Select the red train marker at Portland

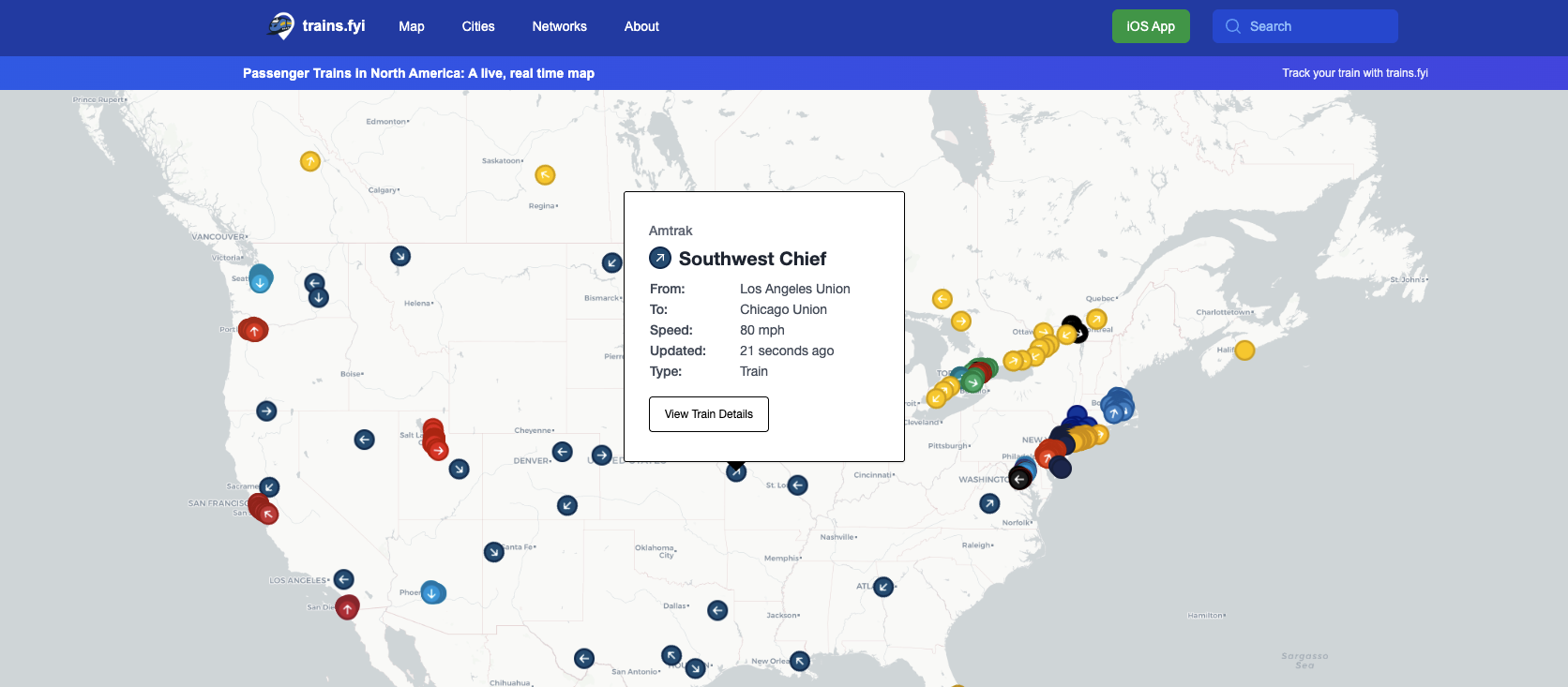click(253, 330)
